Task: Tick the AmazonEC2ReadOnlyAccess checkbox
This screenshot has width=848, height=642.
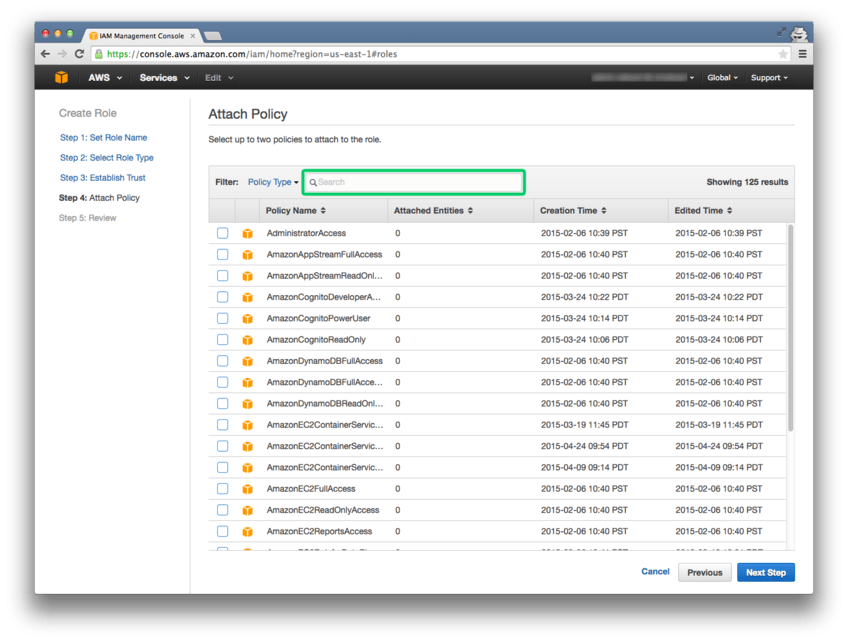Action: (x=222, y=510)
